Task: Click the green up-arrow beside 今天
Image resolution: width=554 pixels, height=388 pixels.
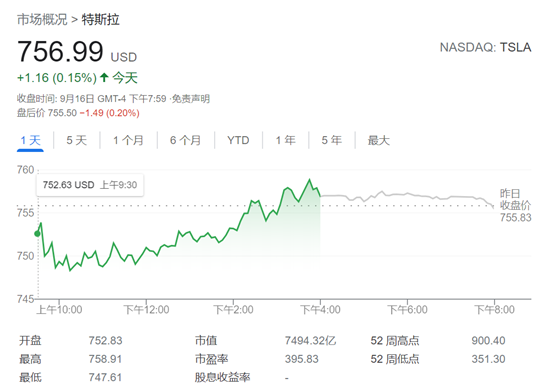Action: pyautogui.click(x=104, y=77)
